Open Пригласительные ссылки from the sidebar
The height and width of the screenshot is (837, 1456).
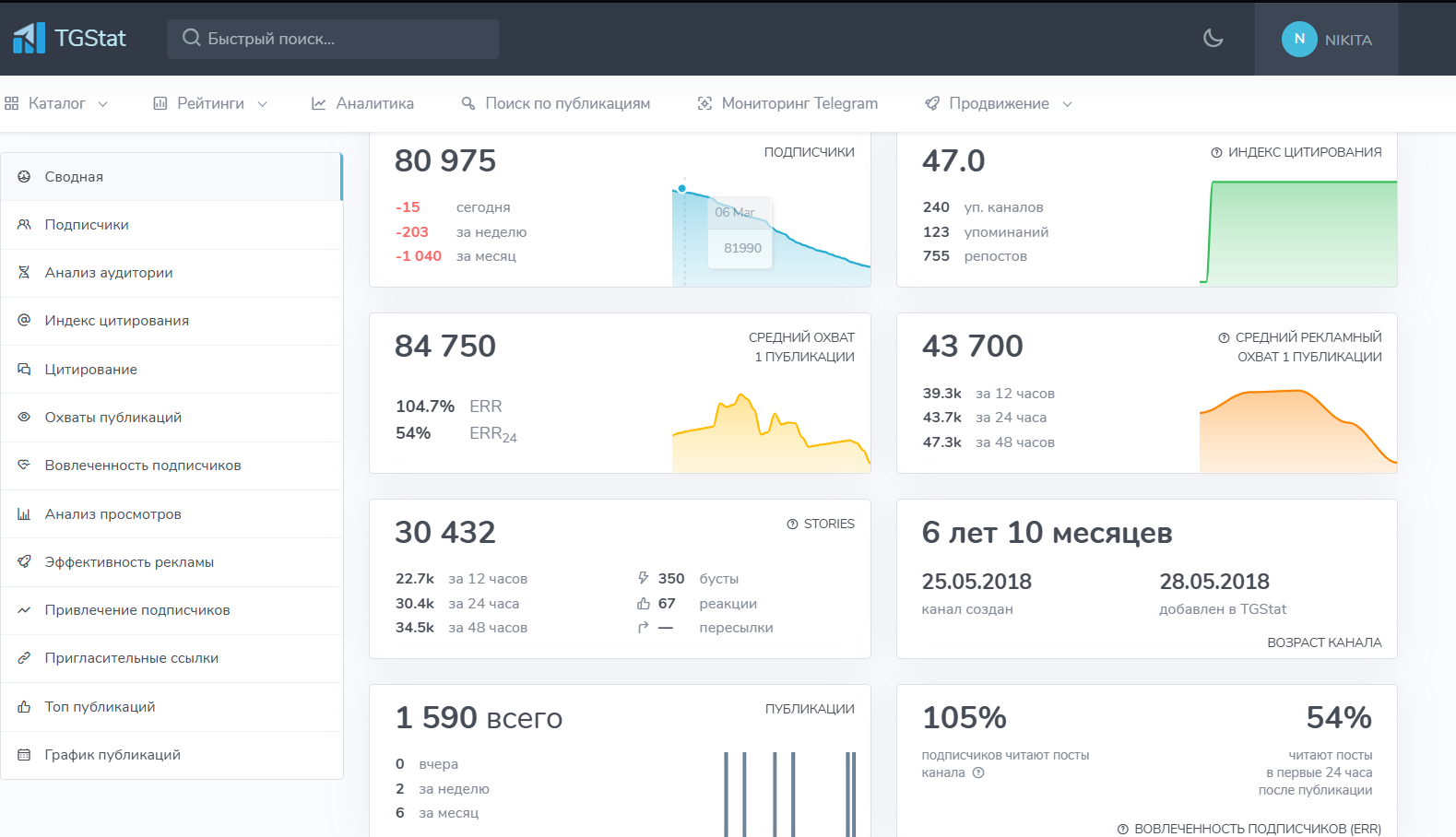[172, 658]
